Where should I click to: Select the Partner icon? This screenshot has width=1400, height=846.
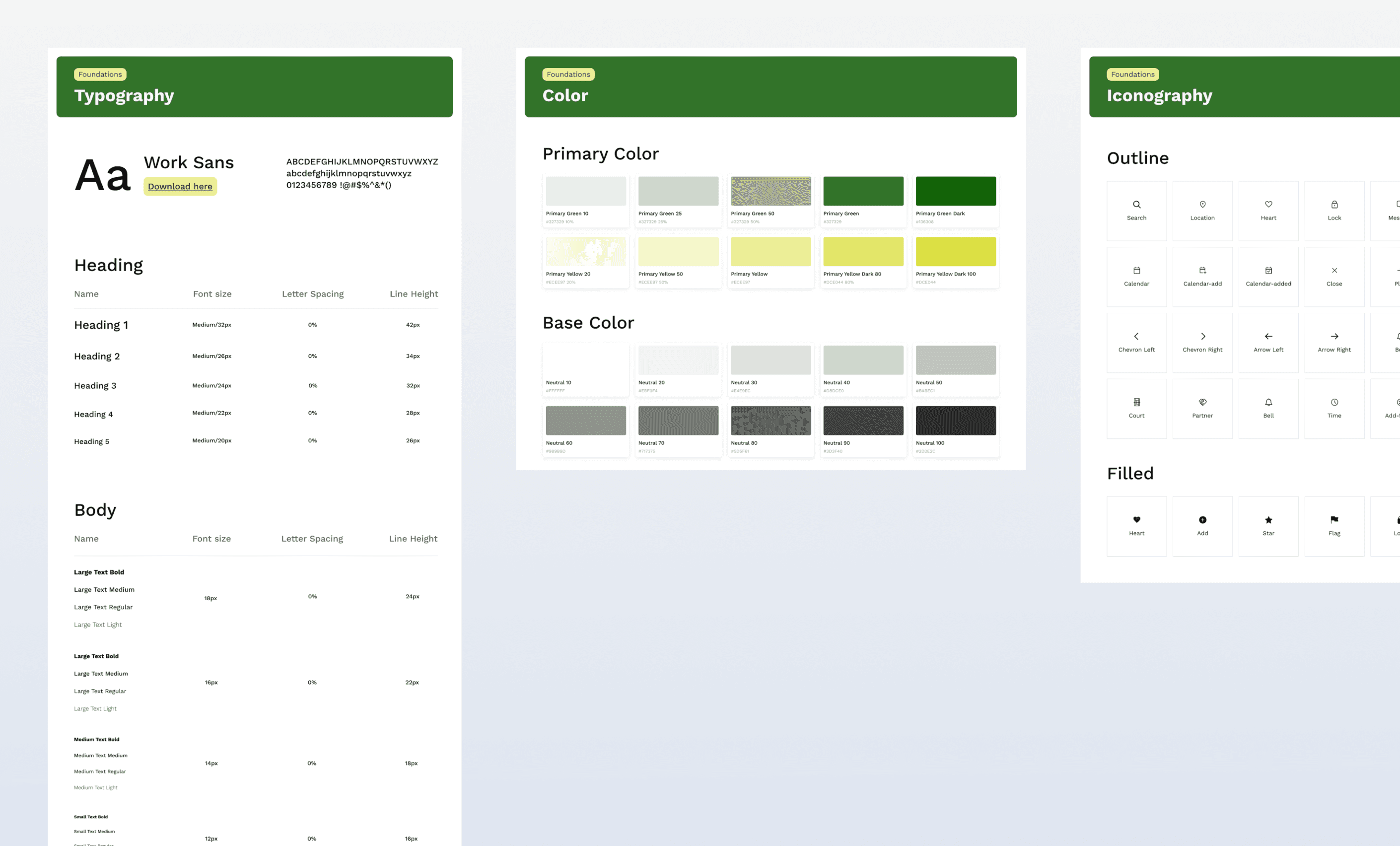pyautogui.click(x=1202, y=402)
